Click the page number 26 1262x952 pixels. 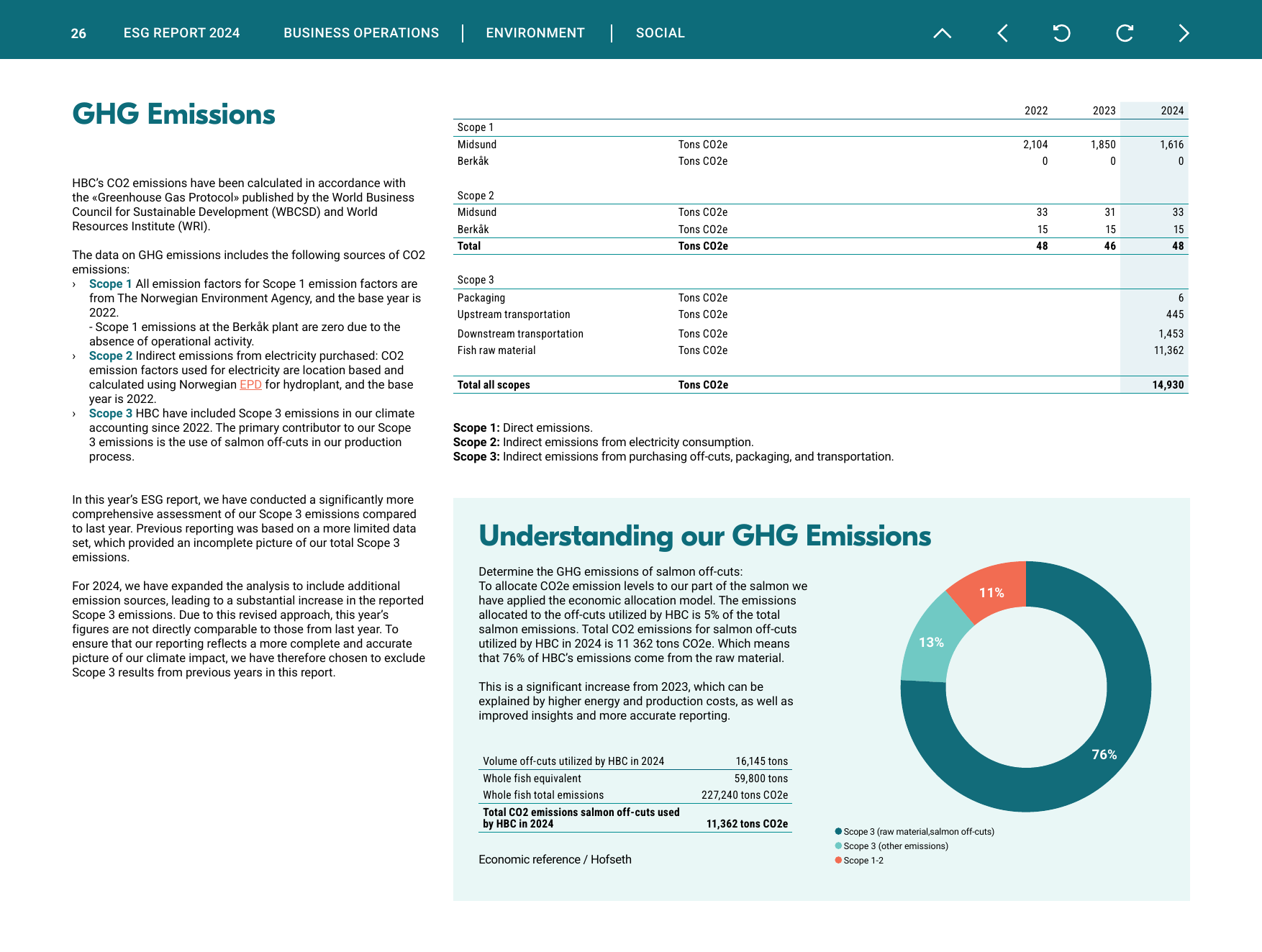(x=78, y=34)
